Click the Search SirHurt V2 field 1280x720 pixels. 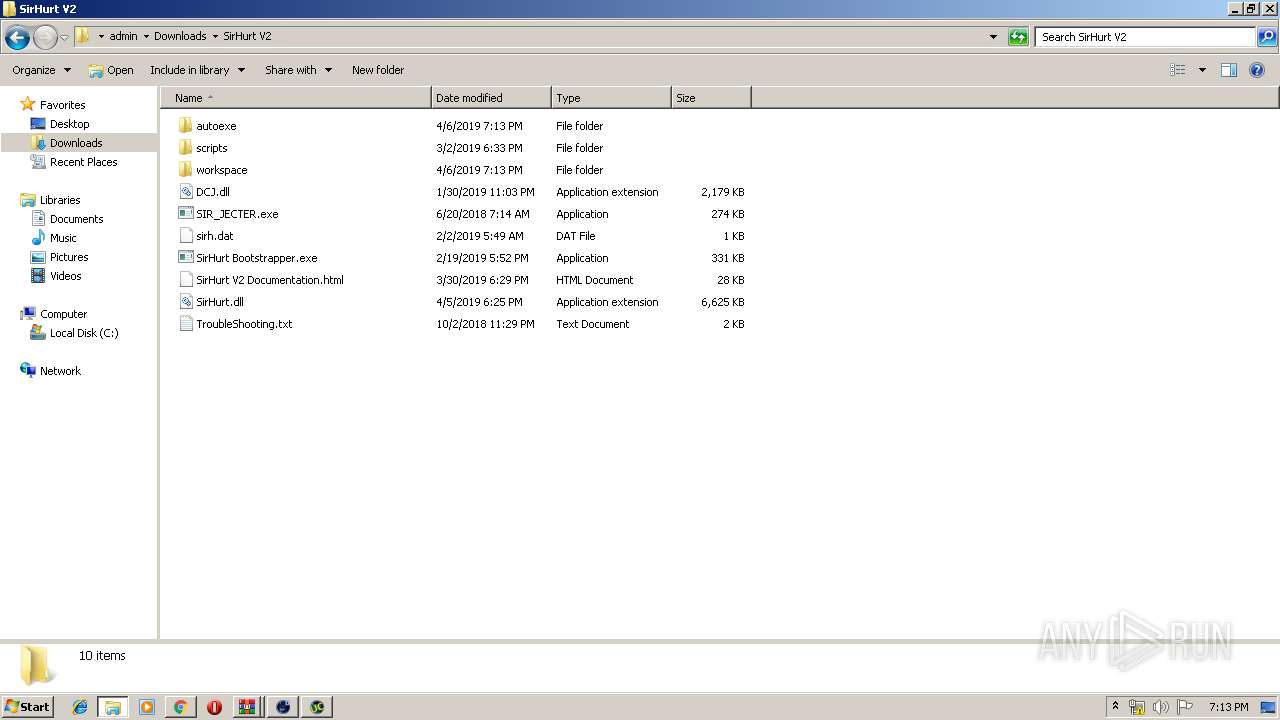pyautogui.click(x=1145, y=37)
